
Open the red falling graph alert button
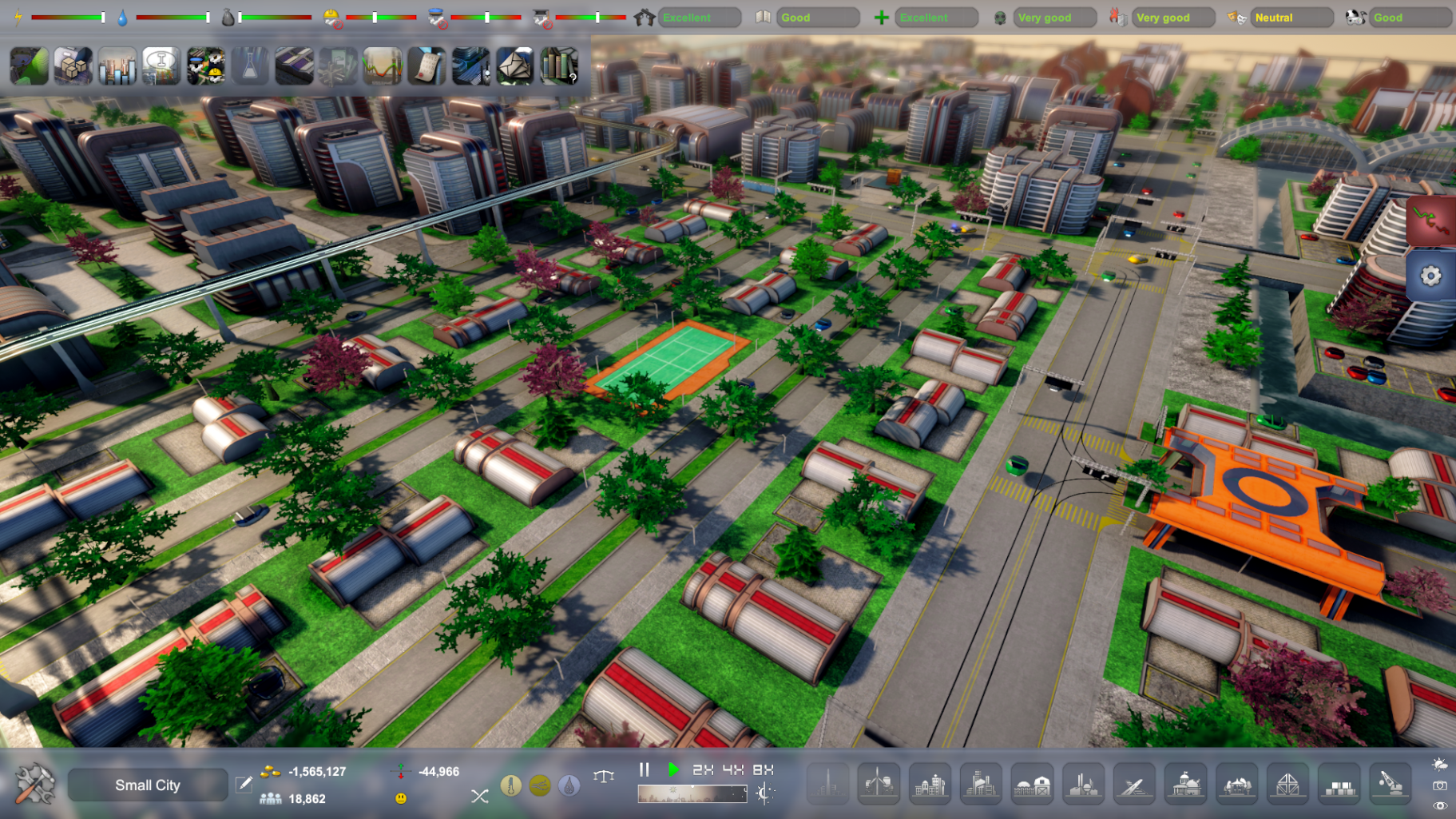pos(1430,220)
